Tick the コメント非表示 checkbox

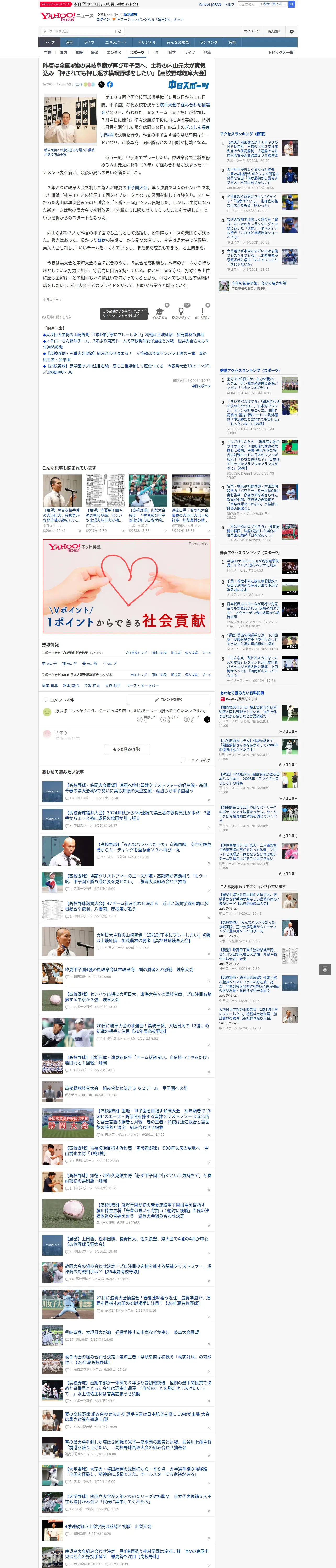coord(183,760)
